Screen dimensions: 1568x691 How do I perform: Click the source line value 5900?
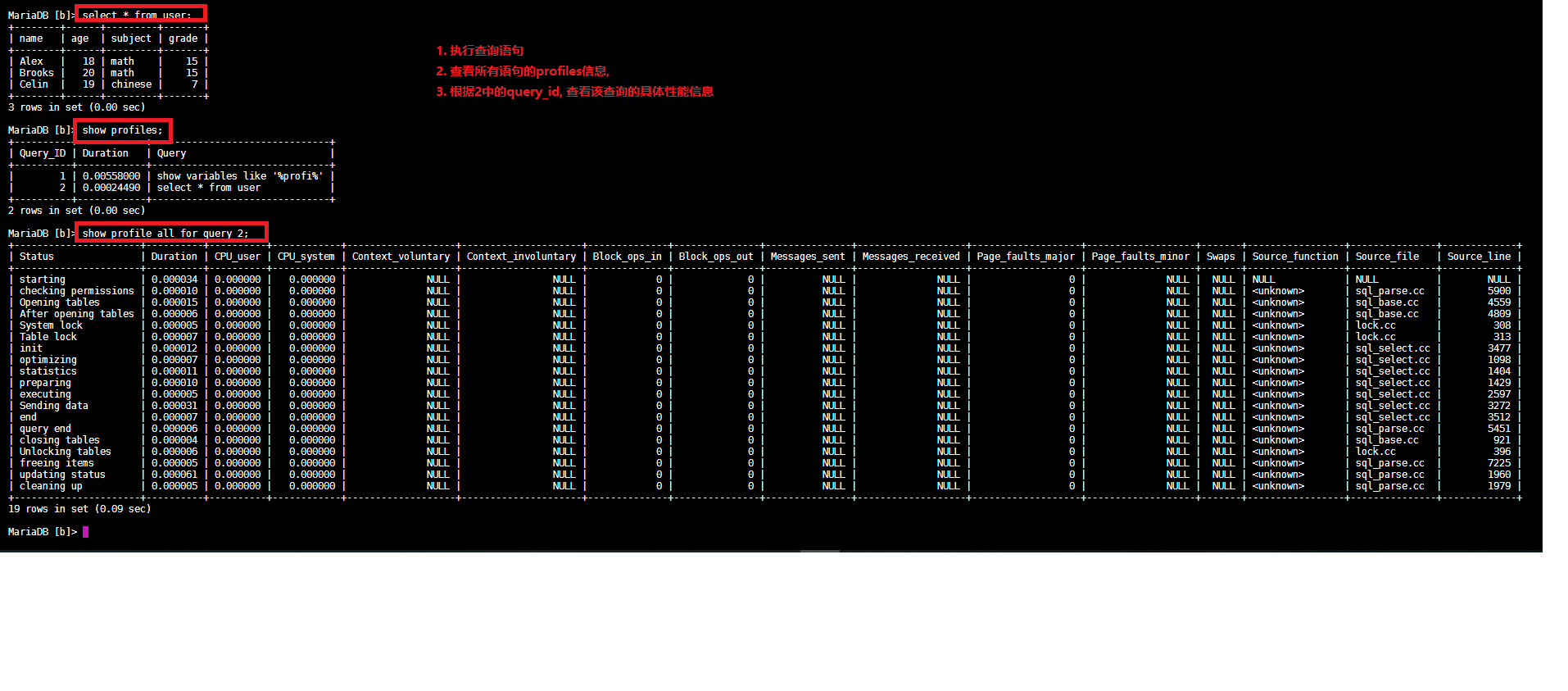coord(1499,291)
